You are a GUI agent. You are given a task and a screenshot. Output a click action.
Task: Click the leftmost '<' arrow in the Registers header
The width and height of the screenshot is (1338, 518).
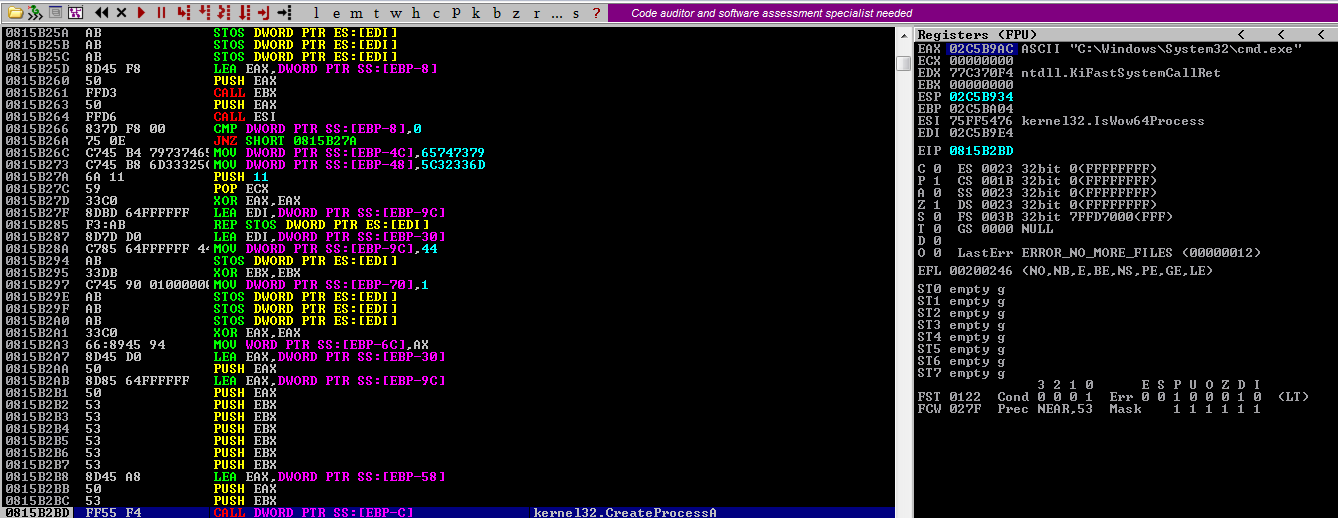coord(1240,35)
